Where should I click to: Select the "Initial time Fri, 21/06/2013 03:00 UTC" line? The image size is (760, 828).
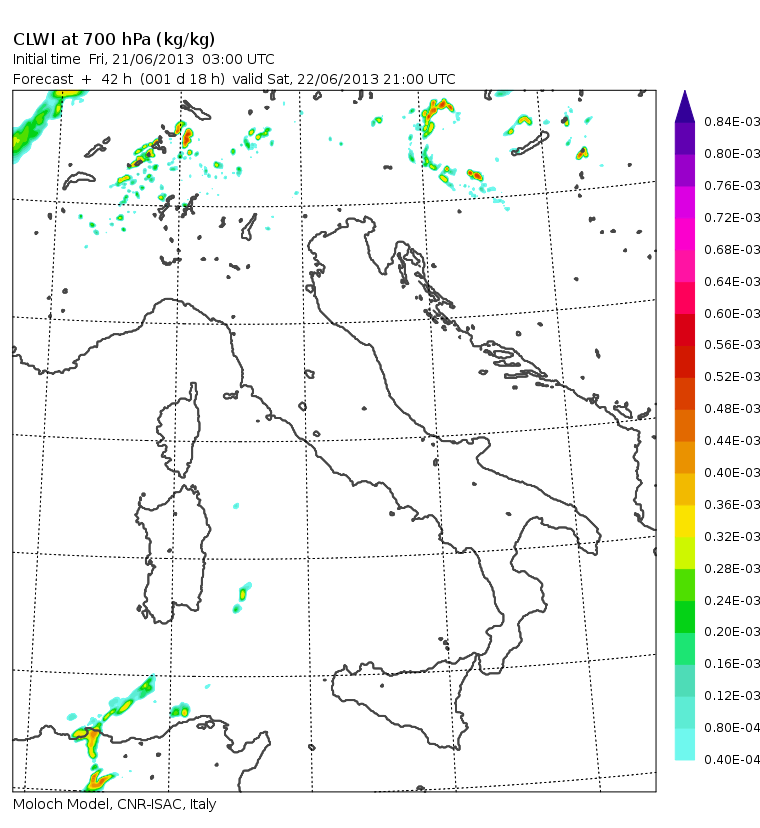click(144, 59)
